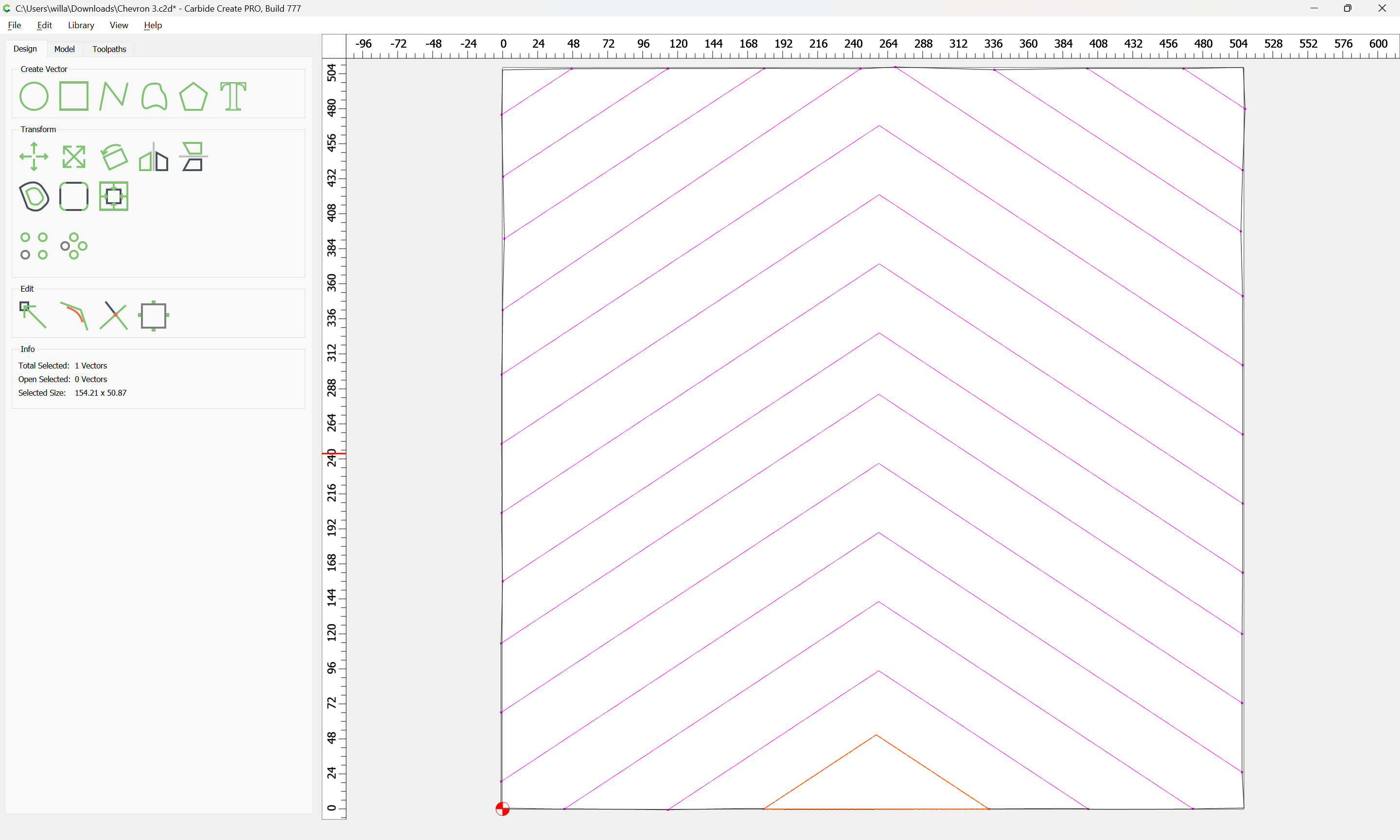1400x840 pixels.
Task: Select the Polyline vector tool
Action: (x=114, y=96)
